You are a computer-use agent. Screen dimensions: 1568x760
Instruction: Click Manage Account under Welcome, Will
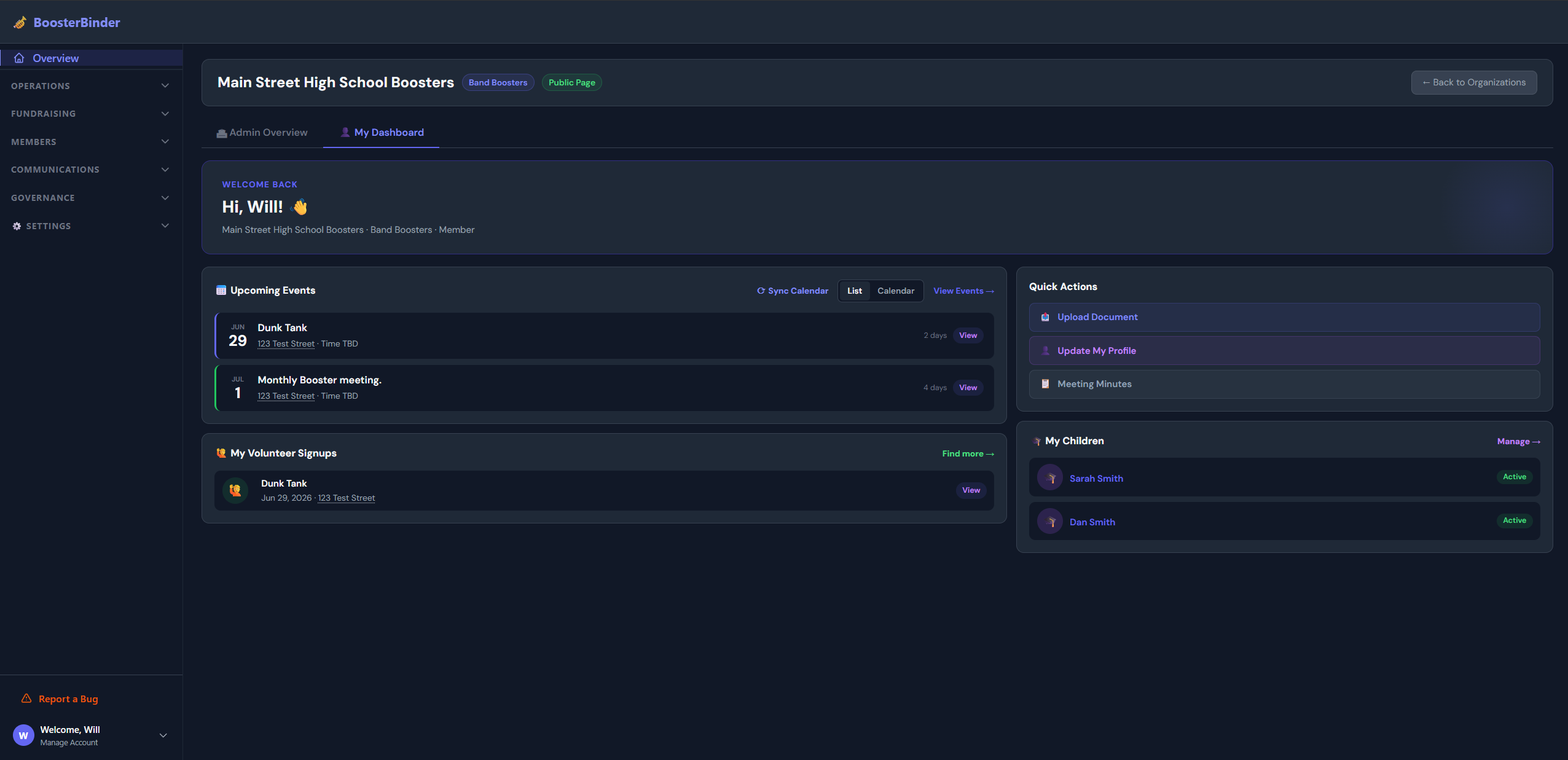coord(69,743)
